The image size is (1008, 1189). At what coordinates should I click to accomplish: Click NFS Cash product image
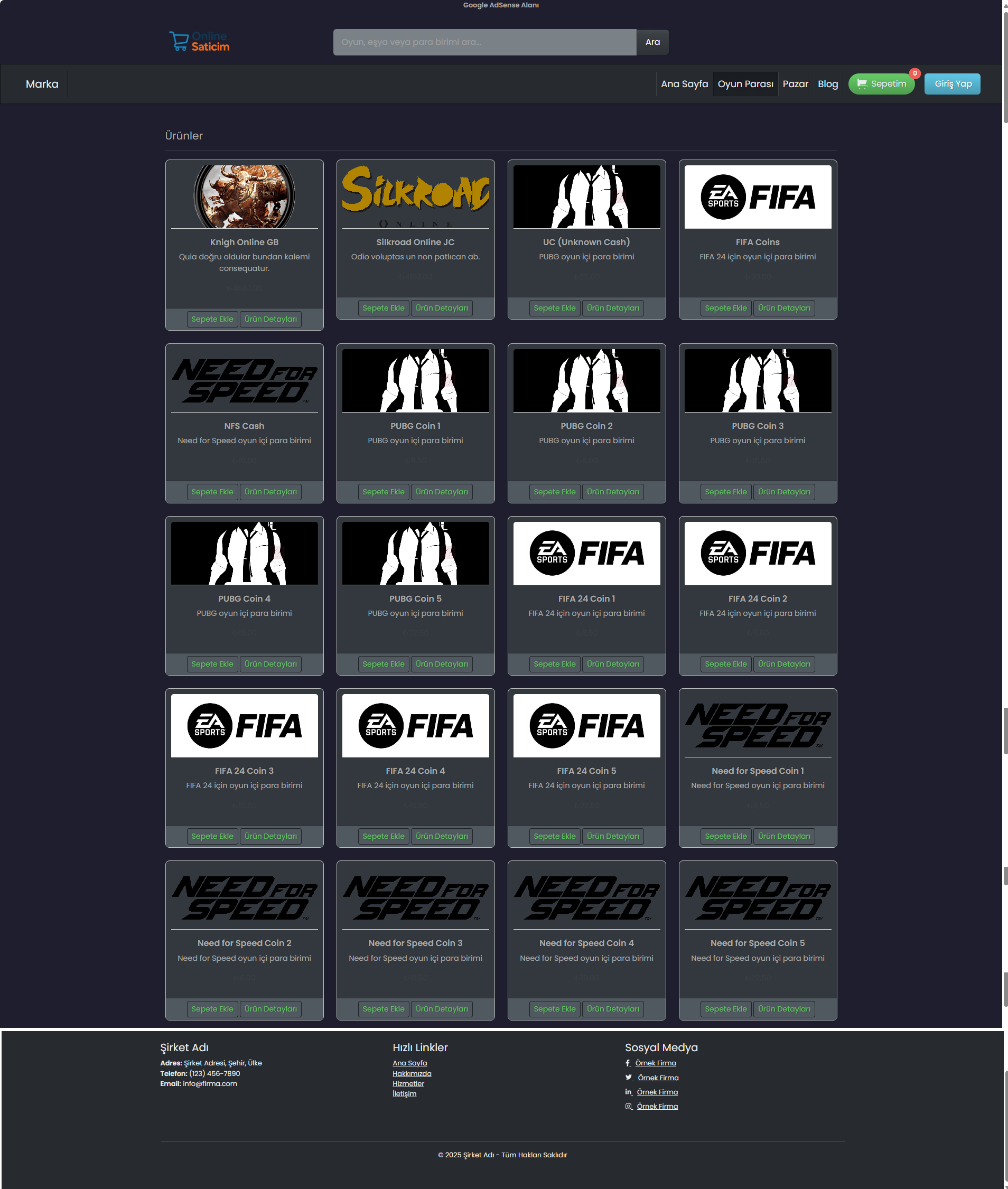(x=245, y=380)
